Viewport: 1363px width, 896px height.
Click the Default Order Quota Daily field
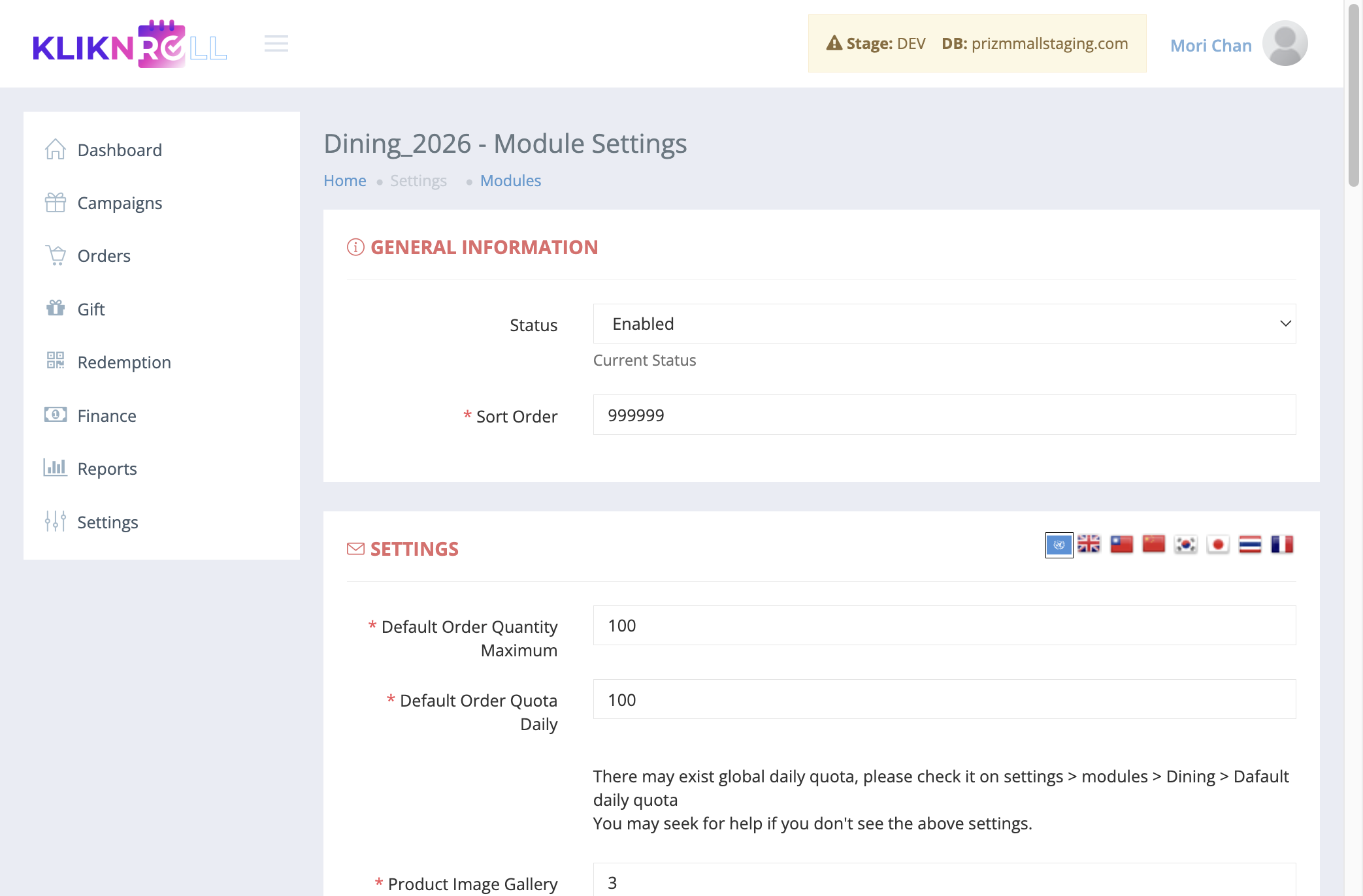(944, 699)
